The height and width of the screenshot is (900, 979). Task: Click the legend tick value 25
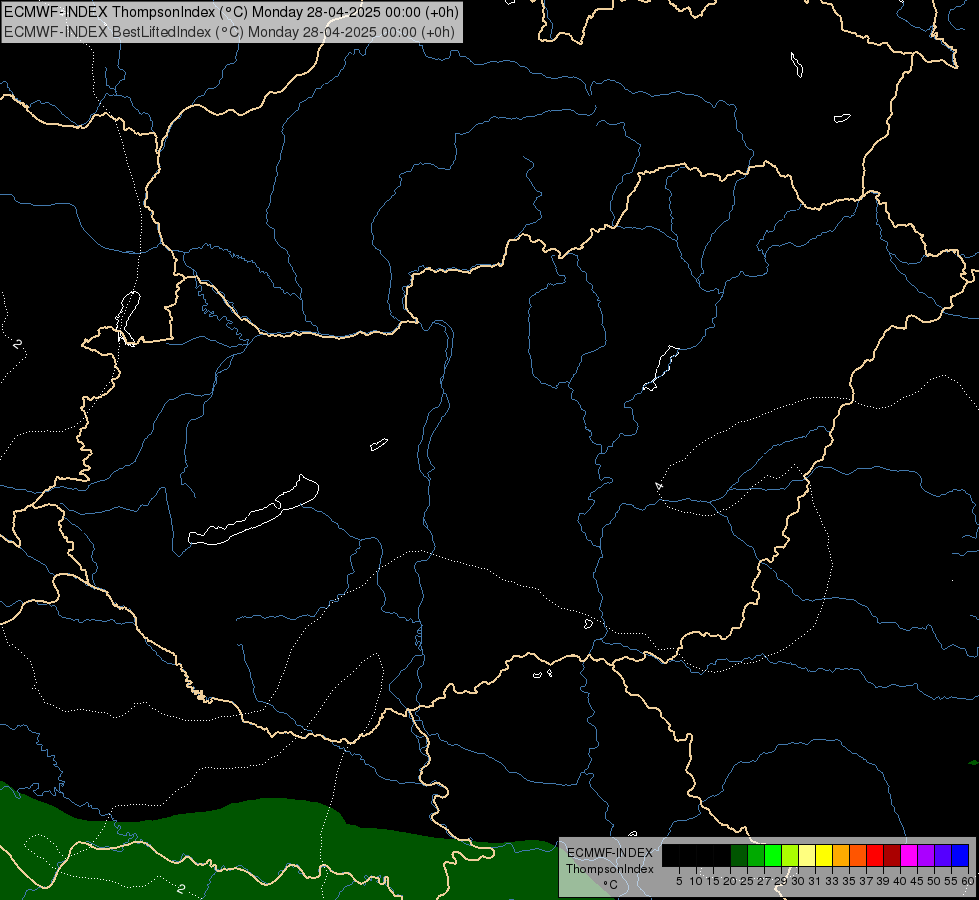coord(747,881)
